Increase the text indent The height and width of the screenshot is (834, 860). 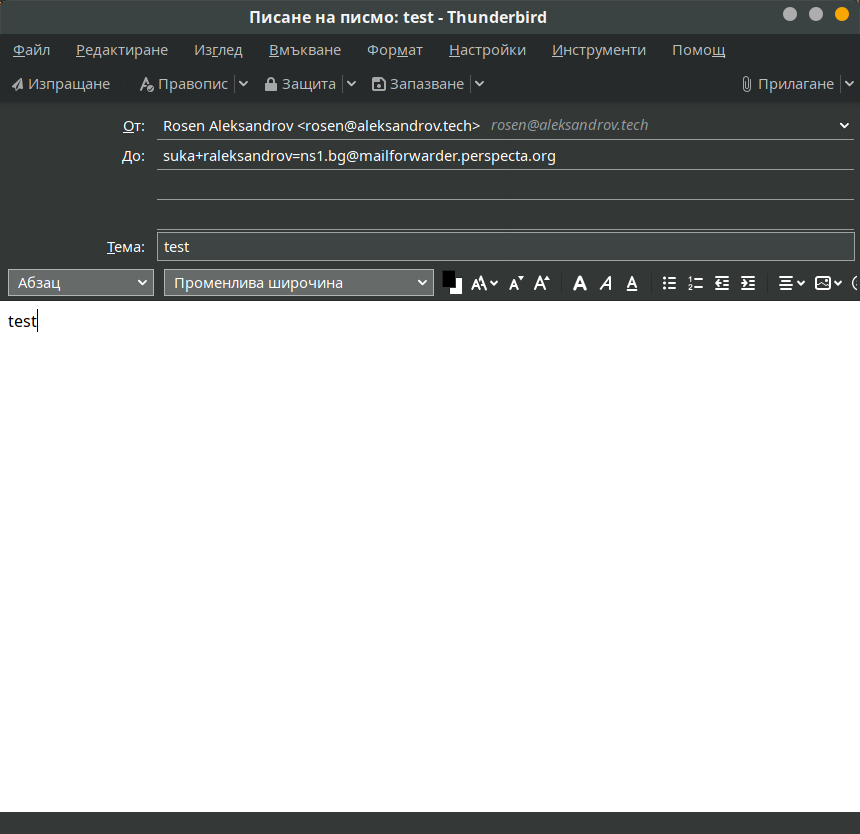[x=748, y=283]
